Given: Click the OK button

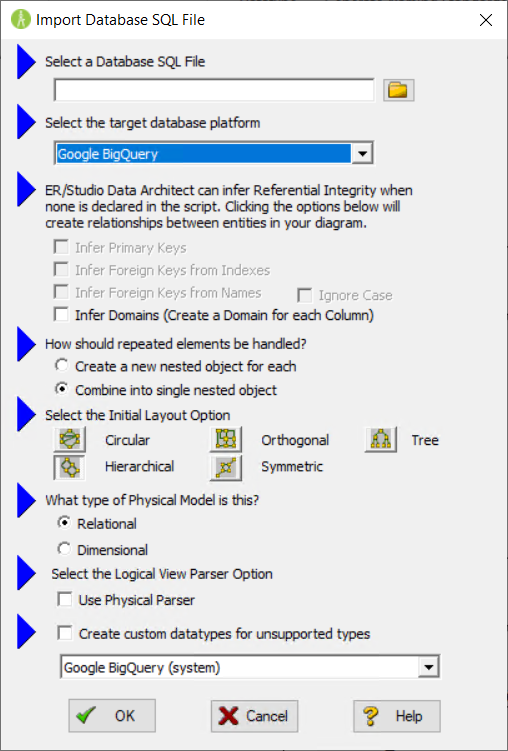Looking at the screenshot, I should 112,716.
